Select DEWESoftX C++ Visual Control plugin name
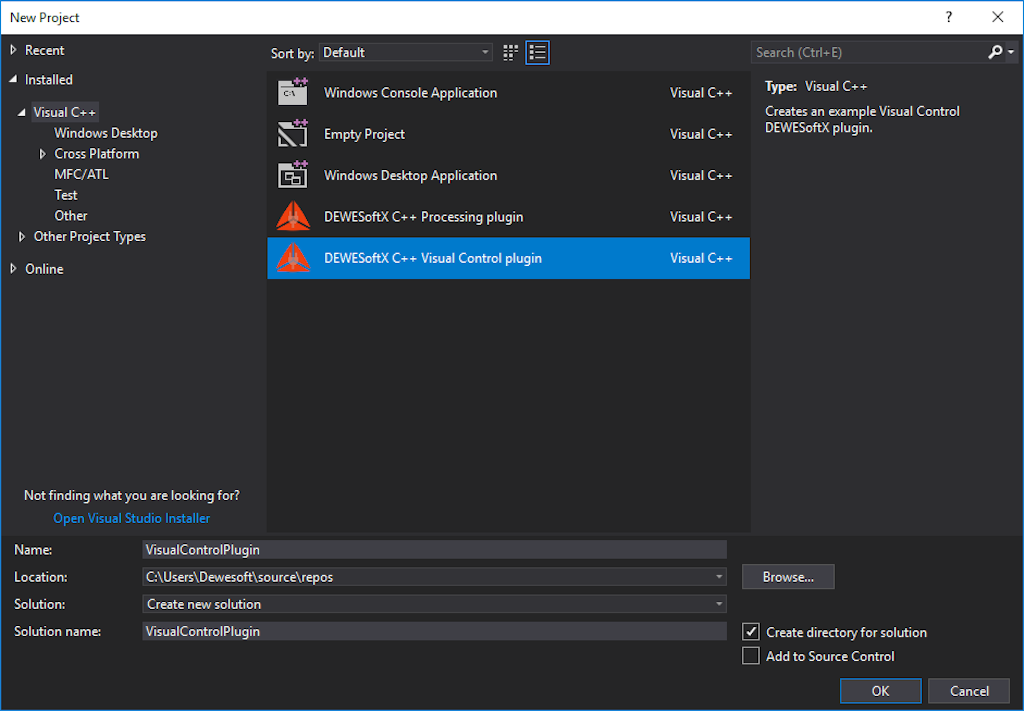The height and width of the screenshot is (711, 1024). click(433, 258)
